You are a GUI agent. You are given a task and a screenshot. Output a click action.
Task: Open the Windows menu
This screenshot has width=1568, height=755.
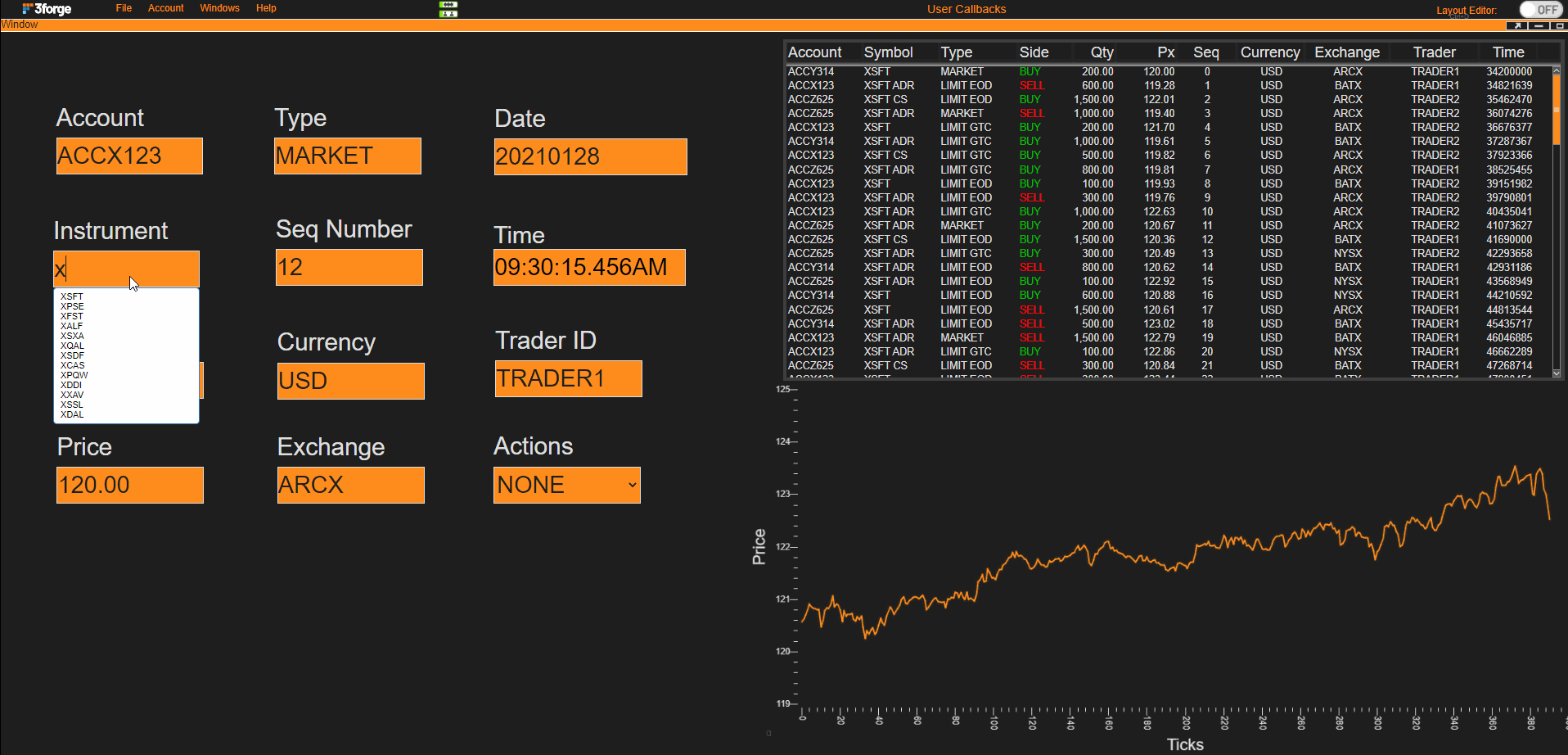pyautogui.click(x=219, y=8)
